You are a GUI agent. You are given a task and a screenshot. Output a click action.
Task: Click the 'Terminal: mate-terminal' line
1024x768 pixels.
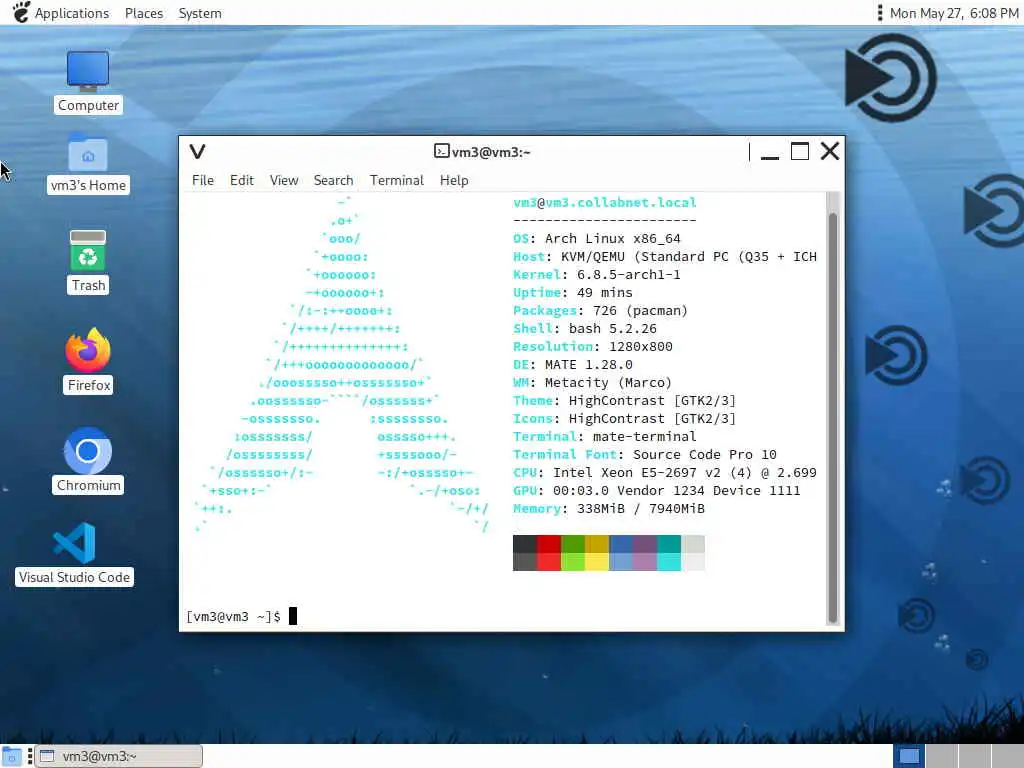click(x=605, y=436)
